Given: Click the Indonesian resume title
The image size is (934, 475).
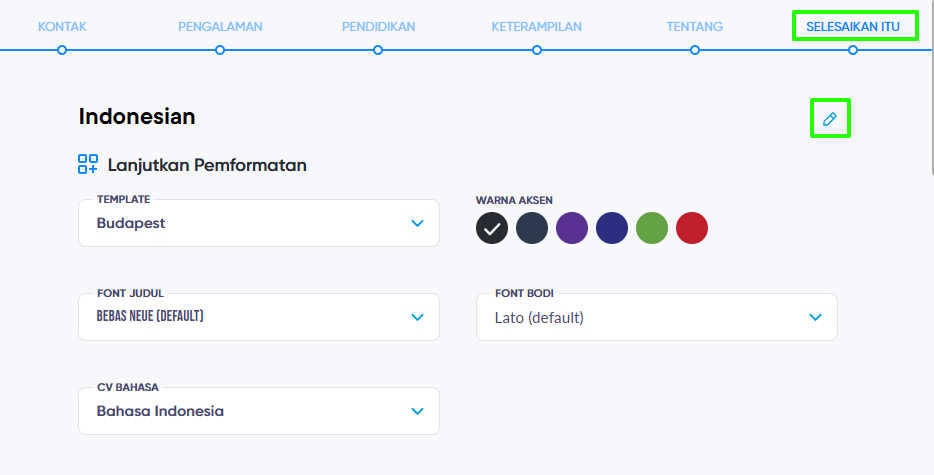Looking at the screenshot, I should 137,116.
